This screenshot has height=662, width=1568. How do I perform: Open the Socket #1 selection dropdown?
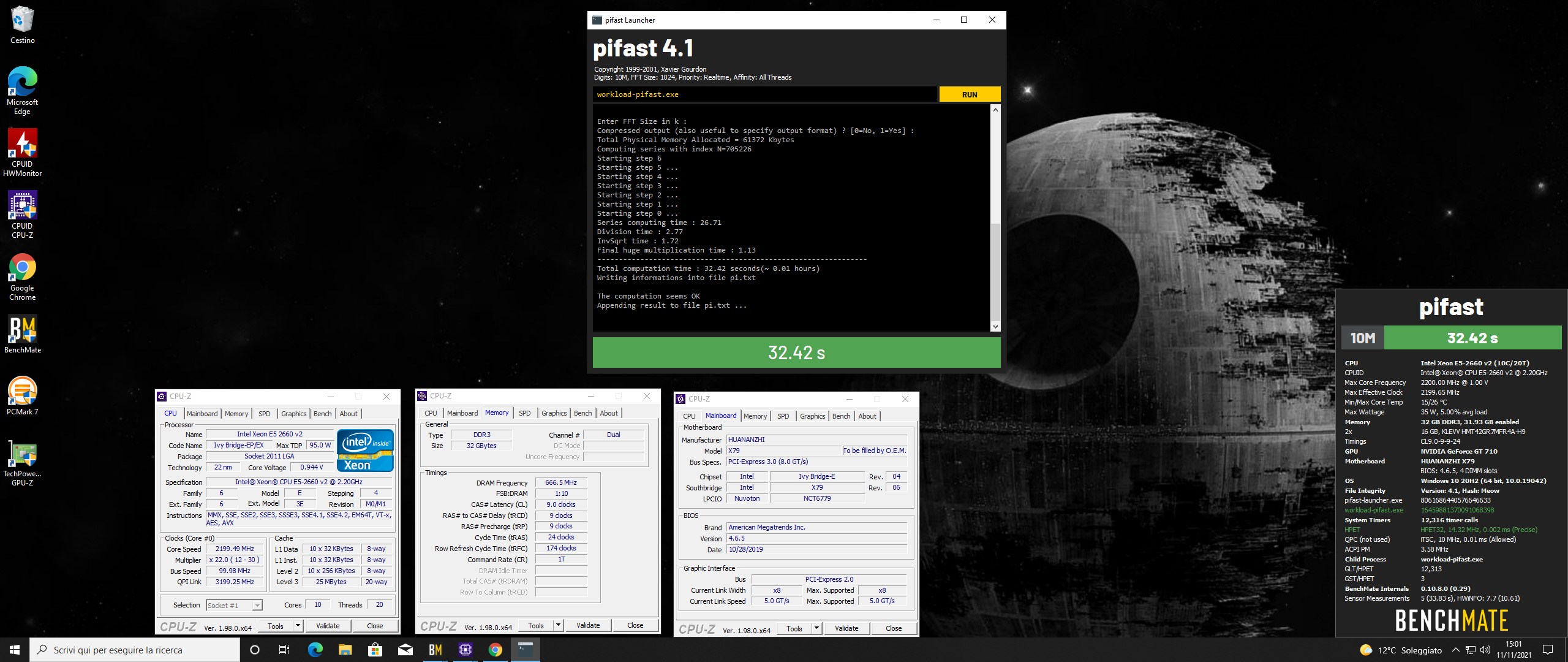tap(234, 605)
